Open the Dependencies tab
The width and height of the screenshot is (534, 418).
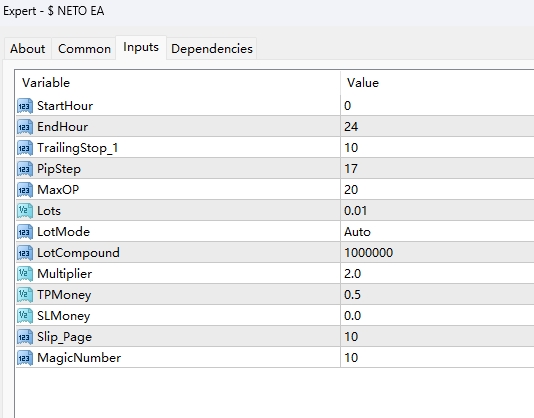(212, 49)
